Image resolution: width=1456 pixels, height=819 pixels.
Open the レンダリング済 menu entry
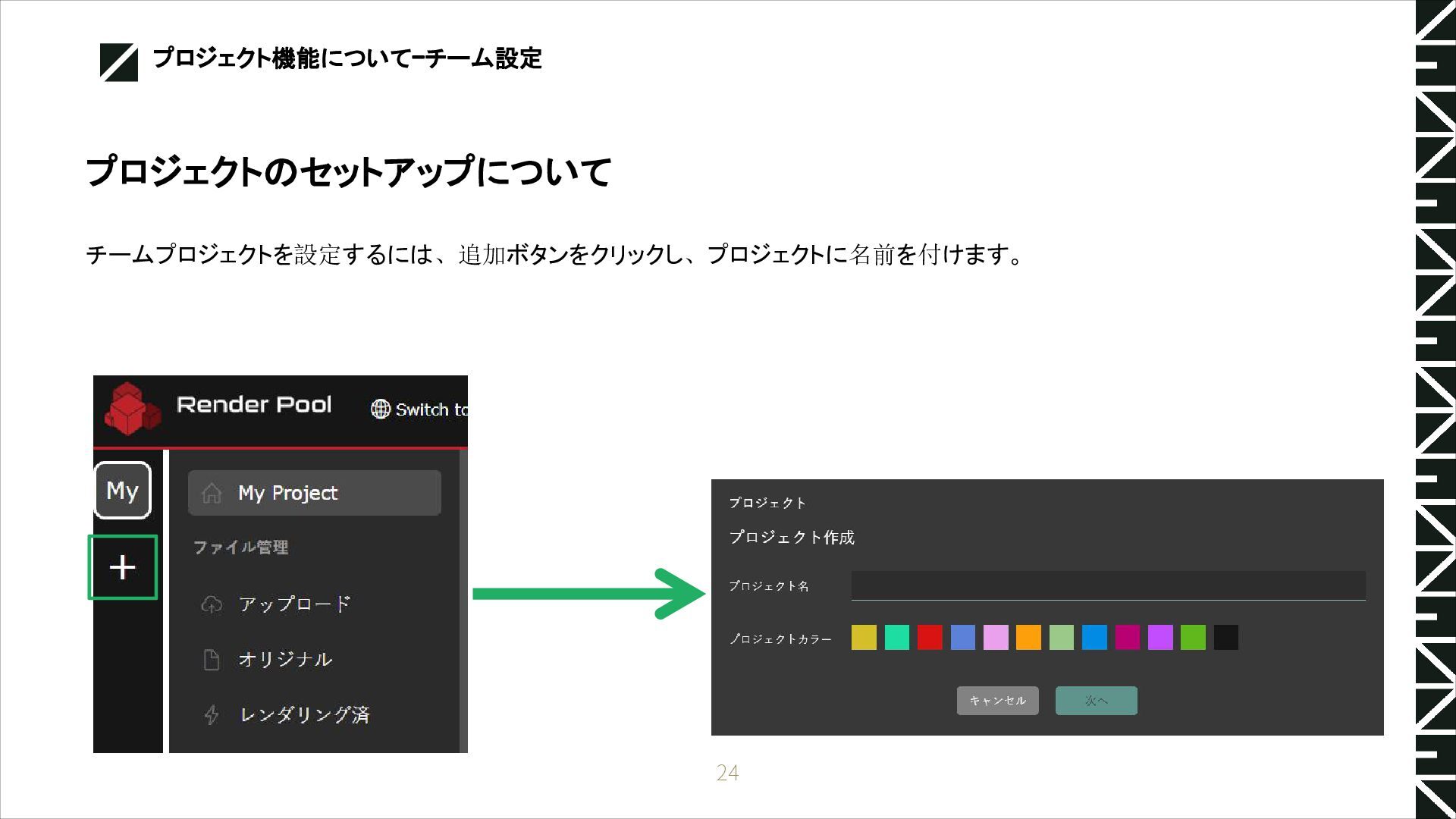(304, 714)
